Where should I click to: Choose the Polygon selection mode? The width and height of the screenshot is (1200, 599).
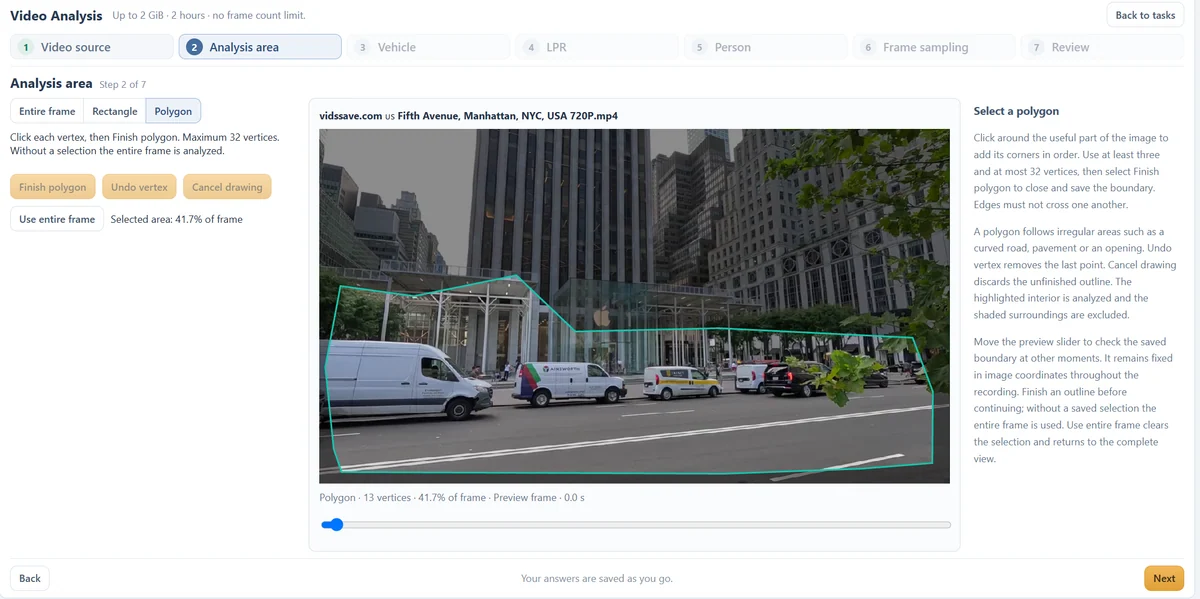173,111
